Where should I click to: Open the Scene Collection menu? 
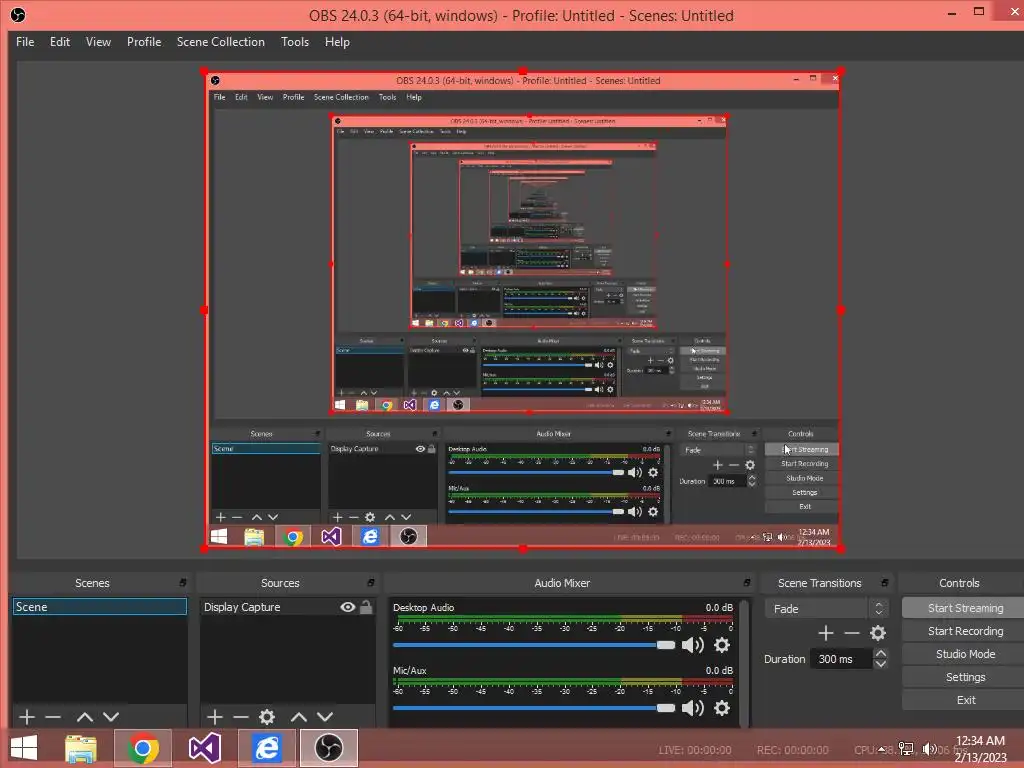(221, 42)
